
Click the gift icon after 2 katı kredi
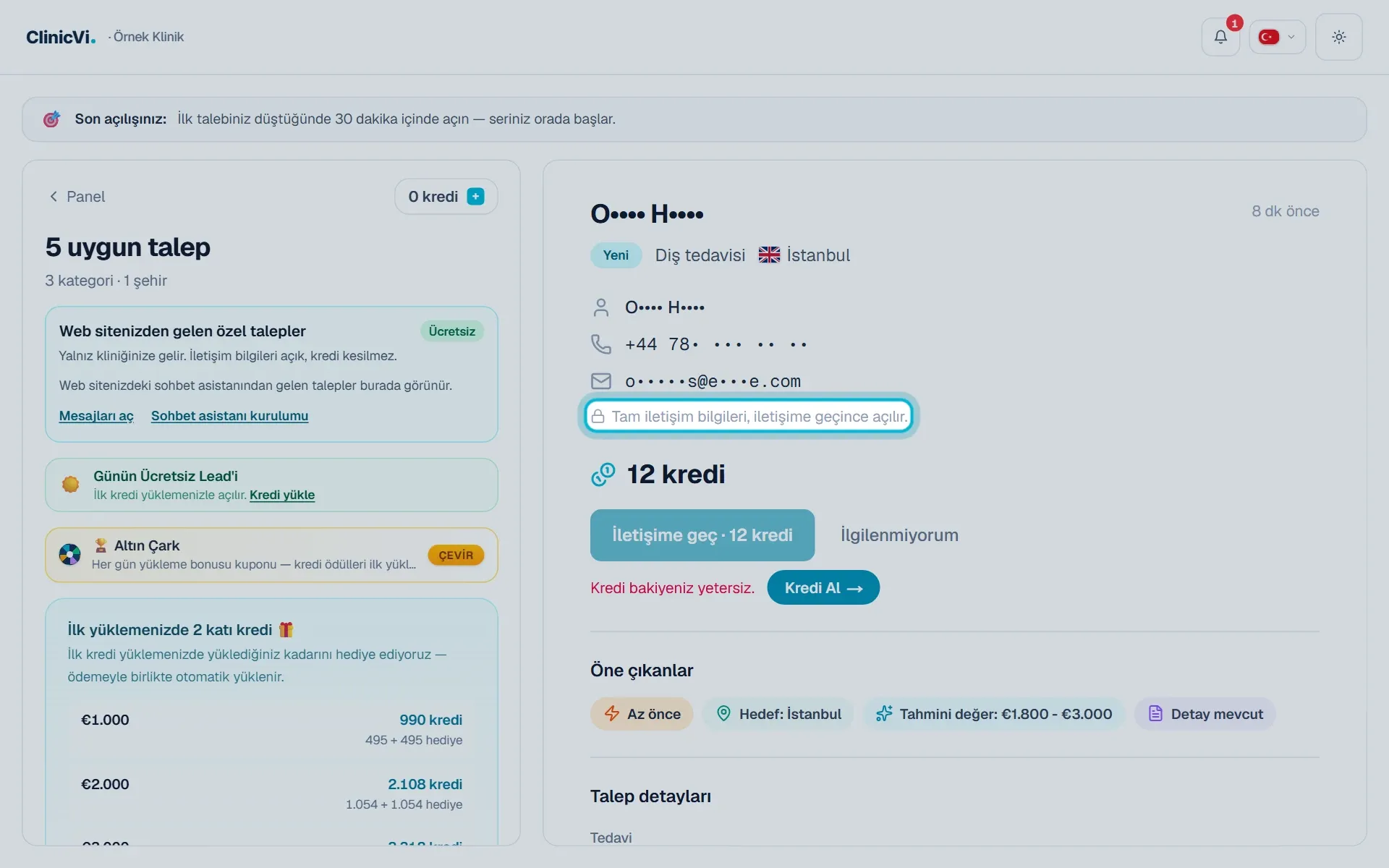click(x=286, y=629)
